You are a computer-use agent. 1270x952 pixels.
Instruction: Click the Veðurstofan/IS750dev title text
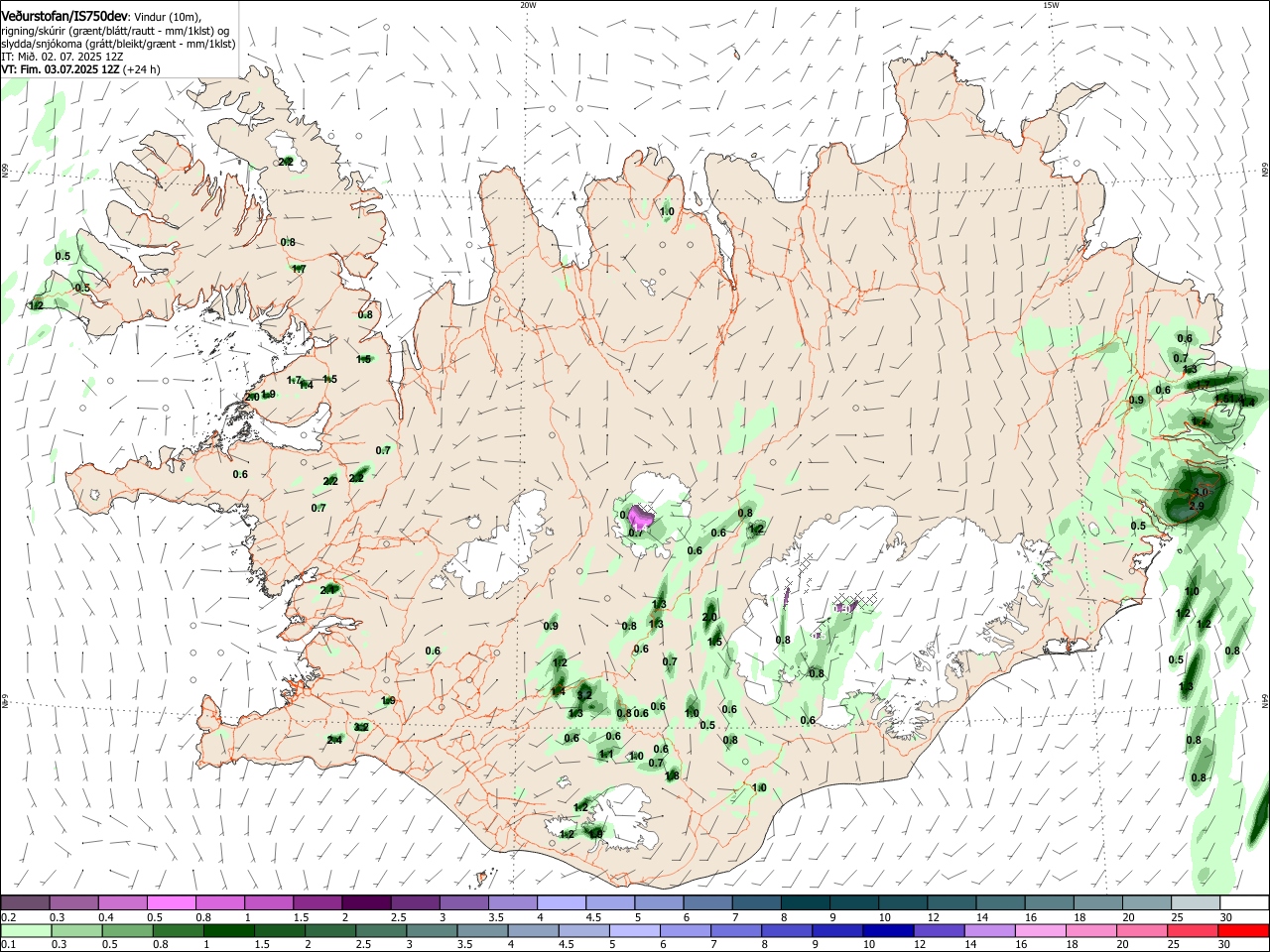63,17
